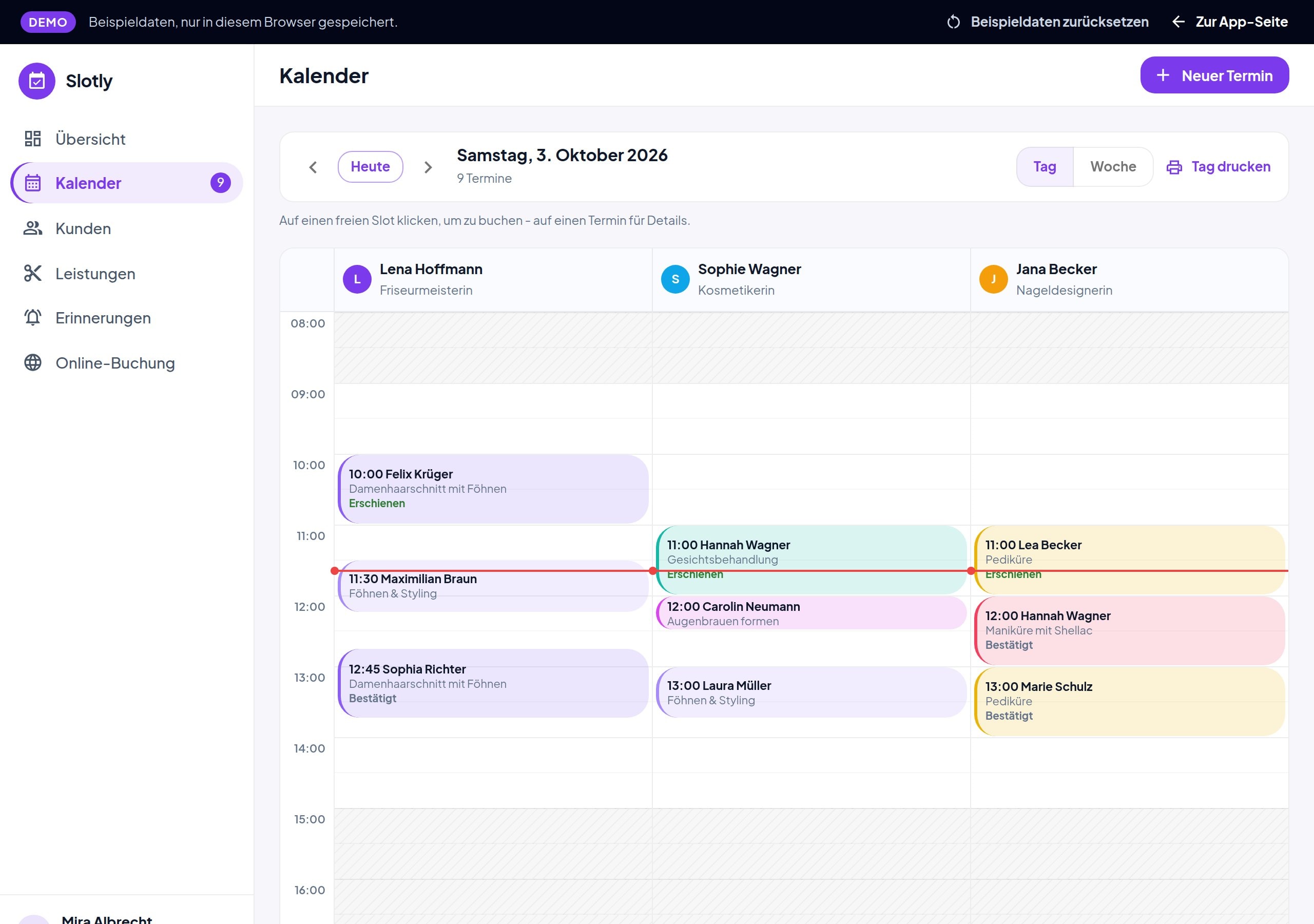Screen dimensions: 1314x924
Task: Click Sophie Wagner's blue avatar
Action: [x=675, y=279]
